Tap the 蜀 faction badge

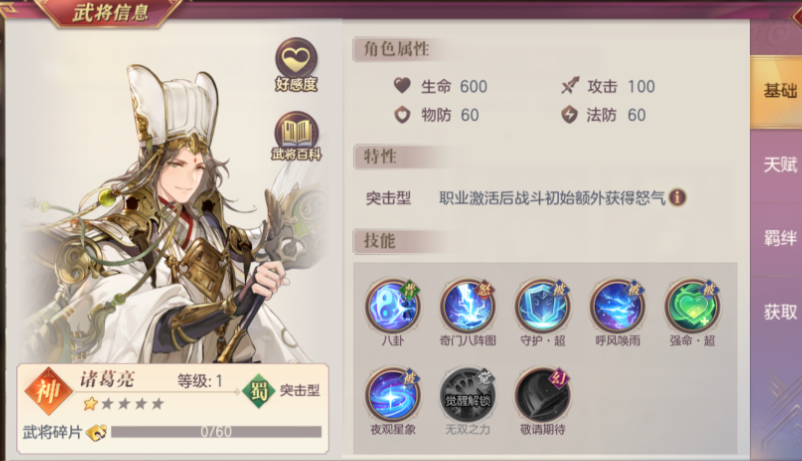coord(259,391)
